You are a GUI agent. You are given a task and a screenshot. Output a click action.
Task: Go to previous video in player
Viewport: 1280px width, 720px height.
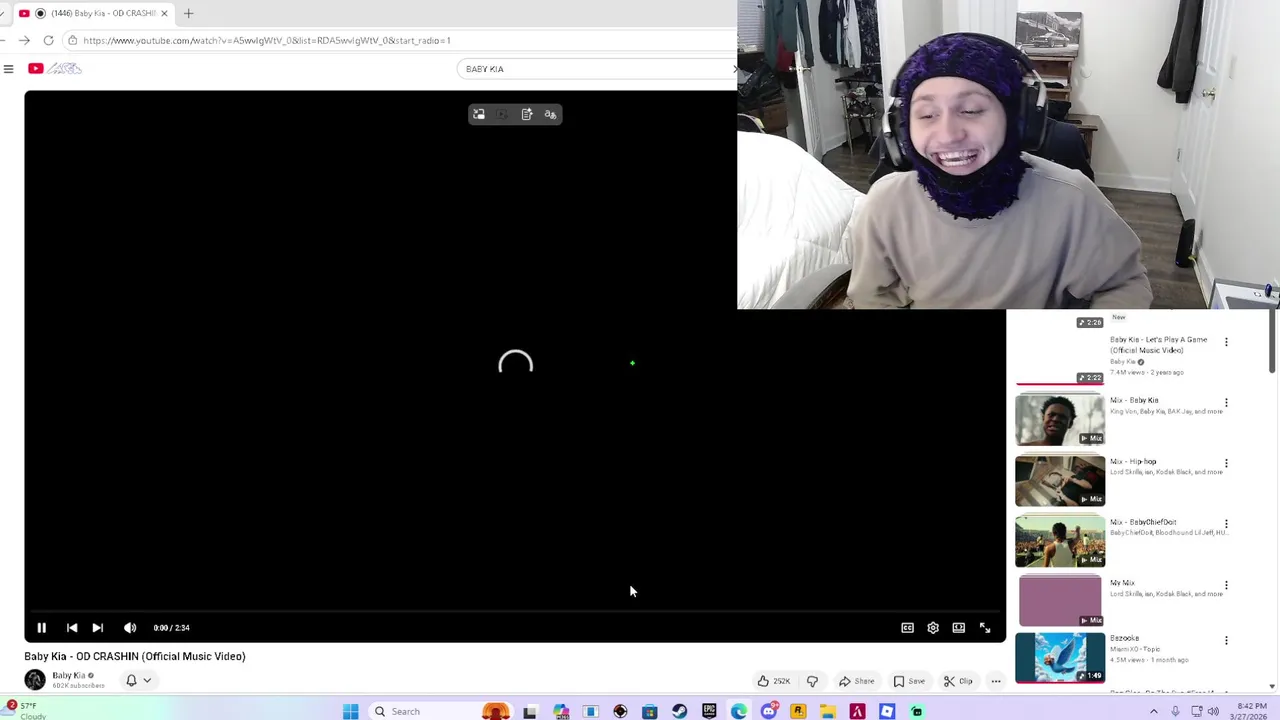click(72, 628)
